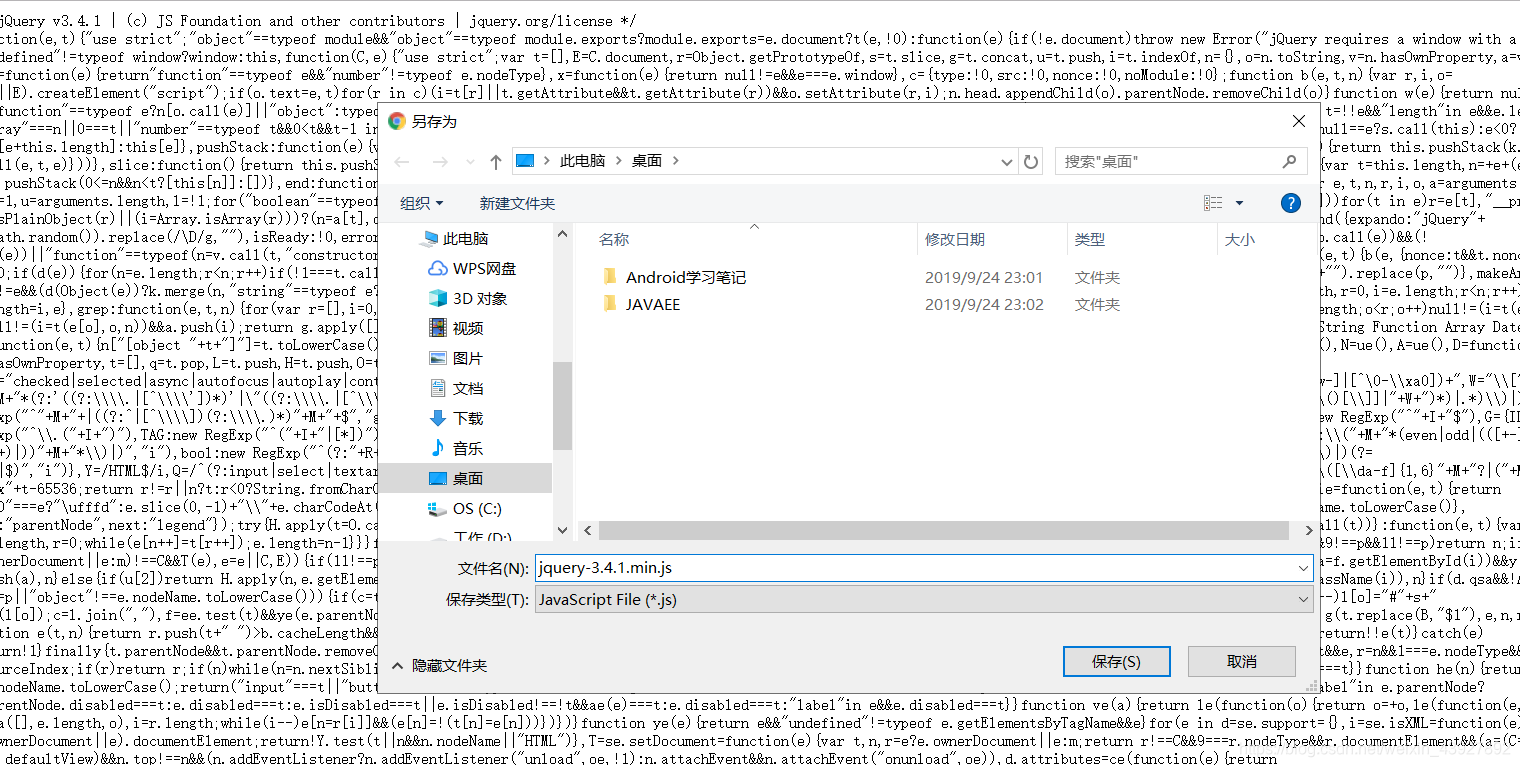Open file name history dropdown arrow
This screenshot has width=1520, height=767.
(x=1303, y=568)
